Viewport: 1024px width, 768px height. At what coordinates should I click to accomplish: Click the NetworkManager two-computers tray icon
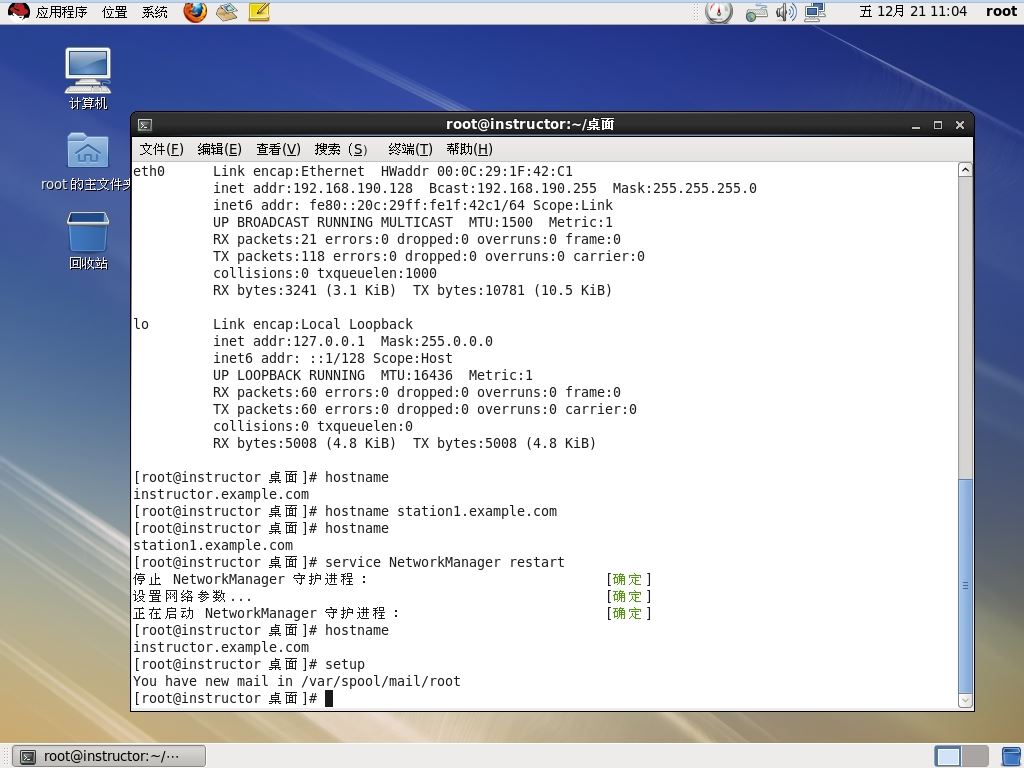[x=815, y=12]
